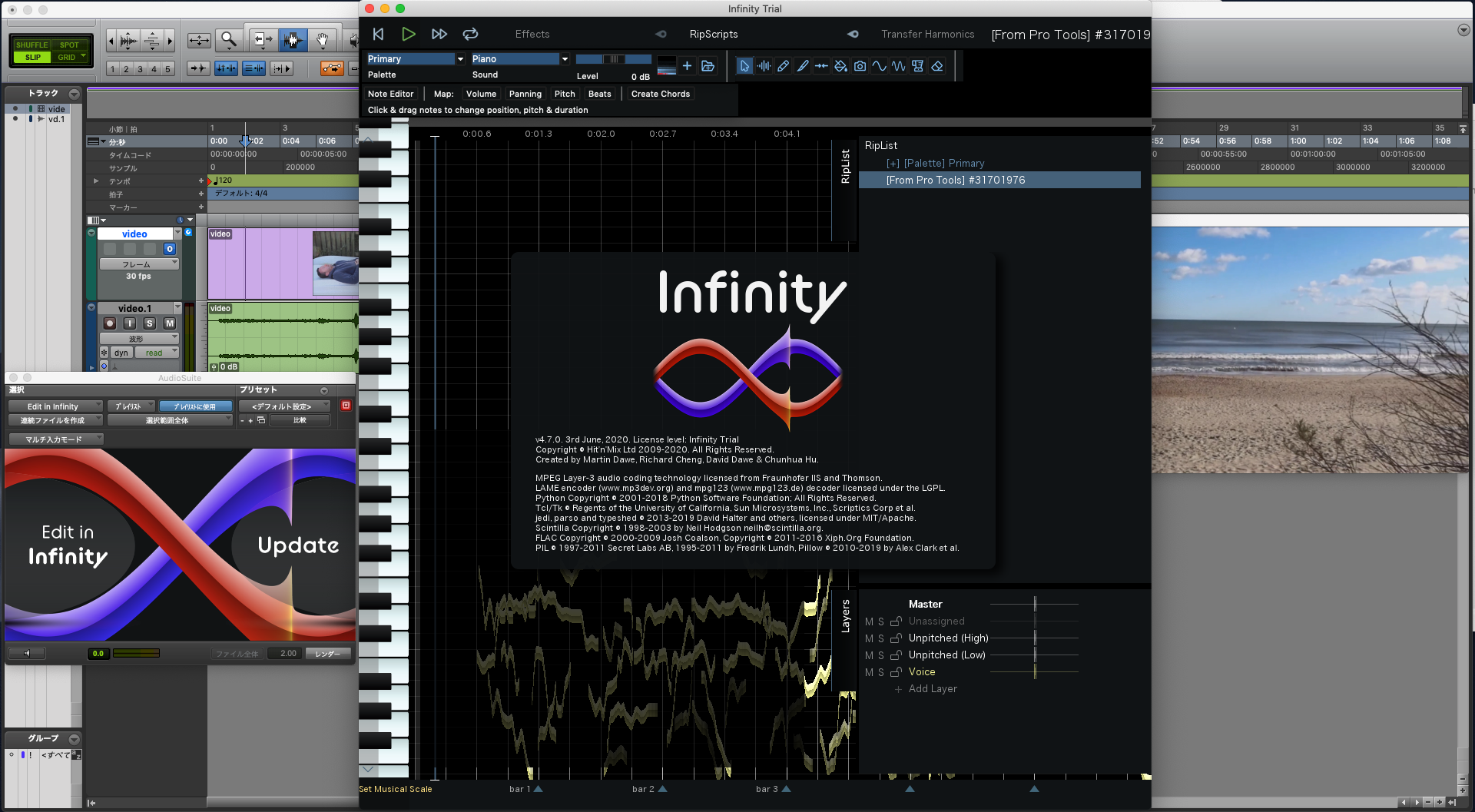Enable SPOT edit mode in Pro Tools
This screenshot has height=812, width=1475.
coord(69,45)
